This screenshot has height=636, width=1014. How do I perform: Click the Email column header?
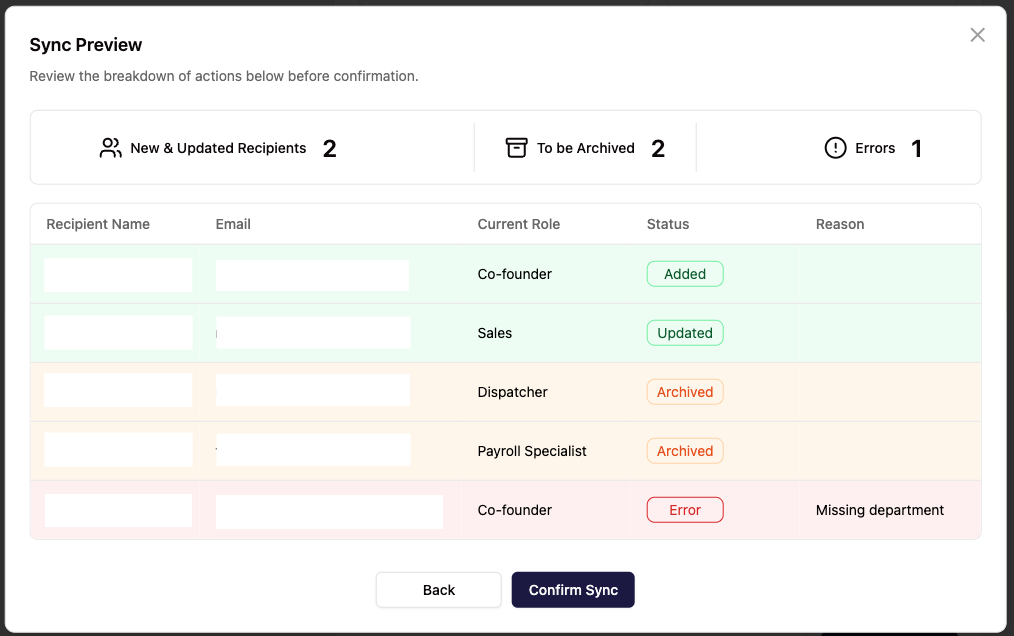click(x=233, y=224)
